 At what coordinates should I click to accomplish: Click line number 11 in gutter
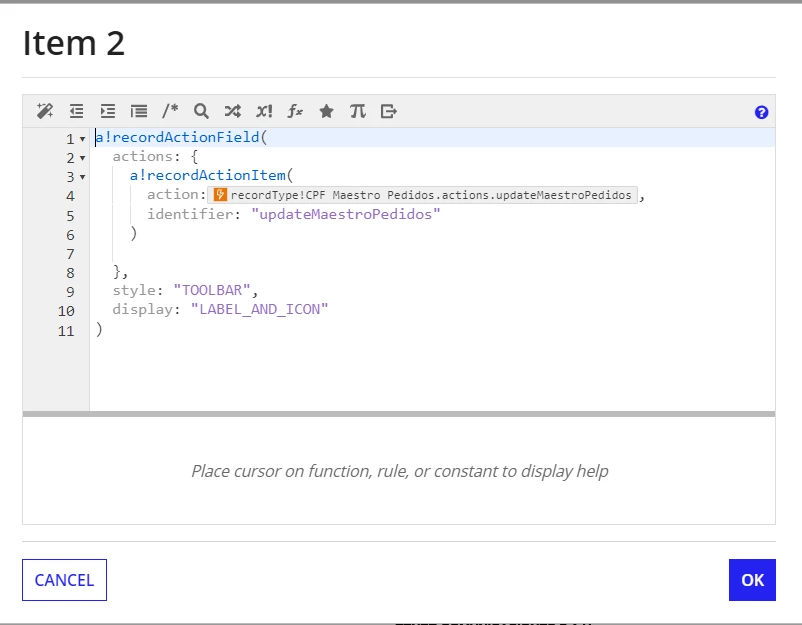point(66,331)
